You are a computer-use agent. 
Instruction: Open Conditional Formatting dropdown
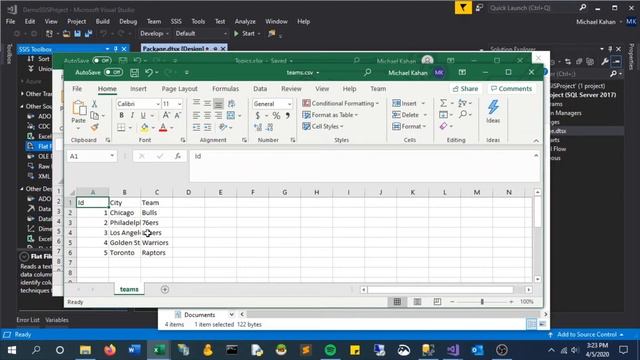(x=340, y=103)
